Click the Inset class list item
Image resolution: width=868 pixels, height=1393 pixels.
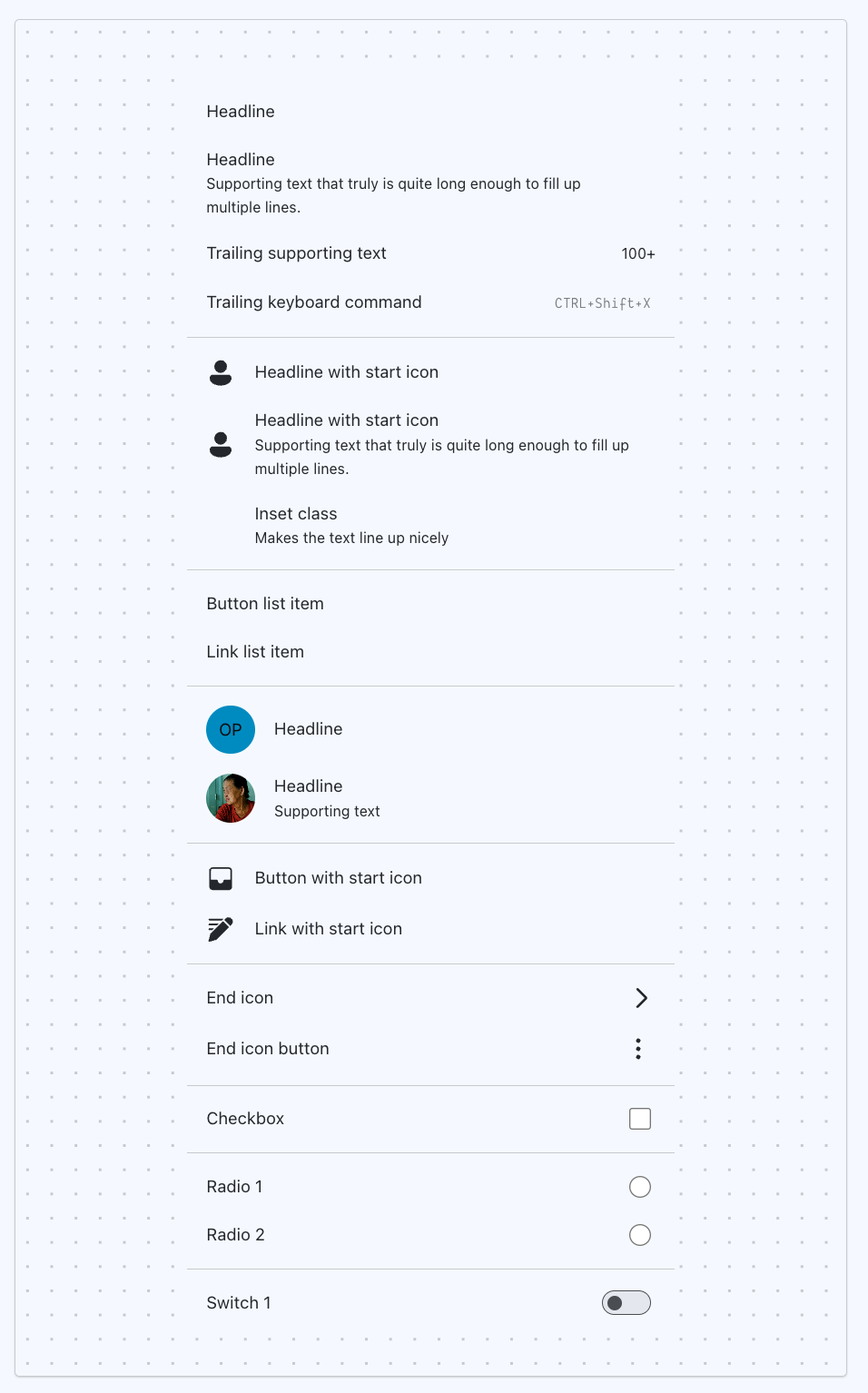coord(296,514)
